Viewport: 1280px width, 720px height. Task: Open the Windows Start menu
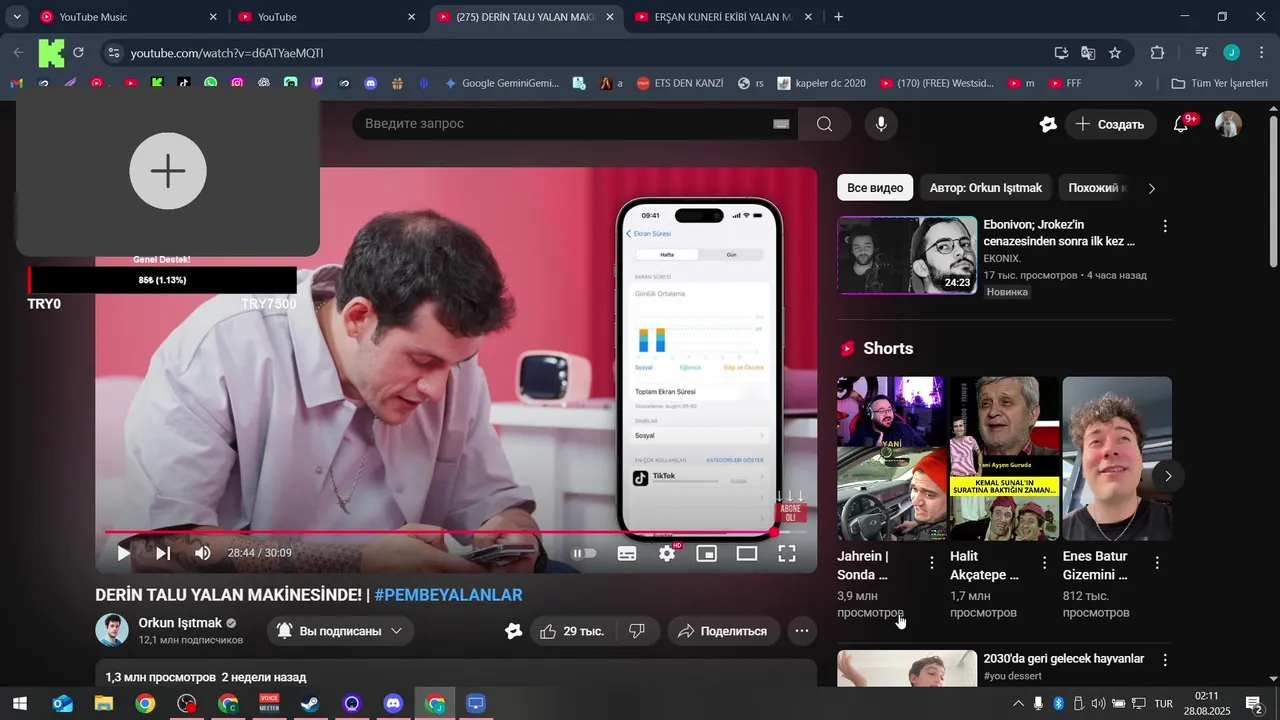click(x=20, y=704)
